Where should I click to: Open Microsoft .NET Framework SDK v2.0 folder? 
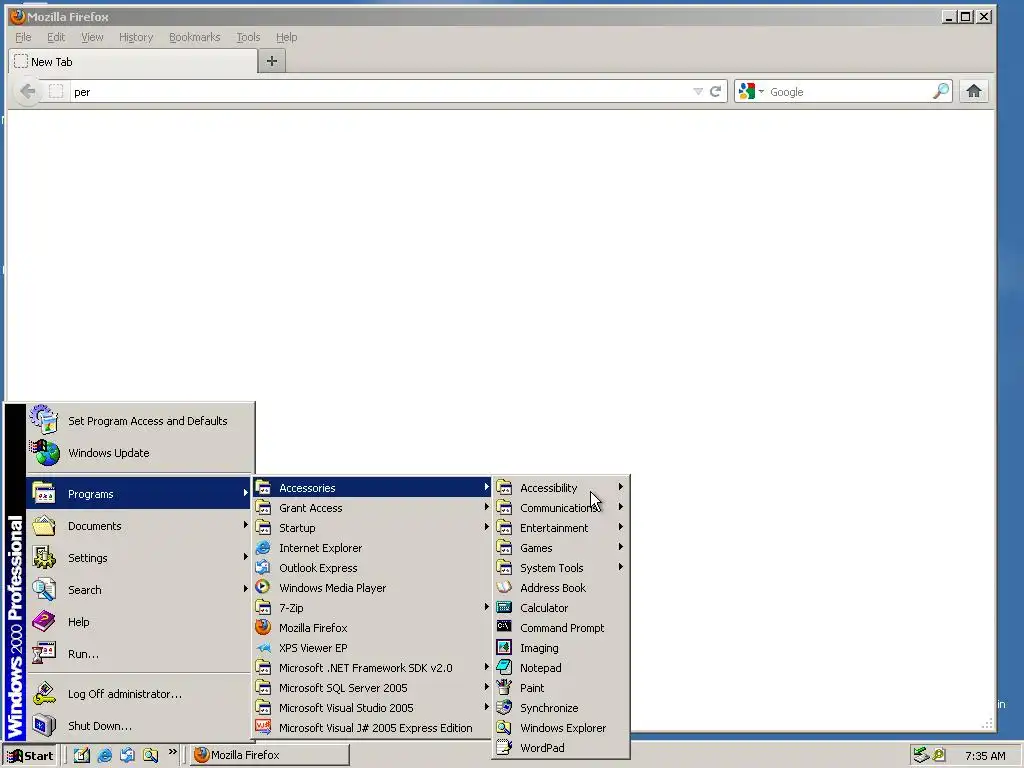coord(372,668)
